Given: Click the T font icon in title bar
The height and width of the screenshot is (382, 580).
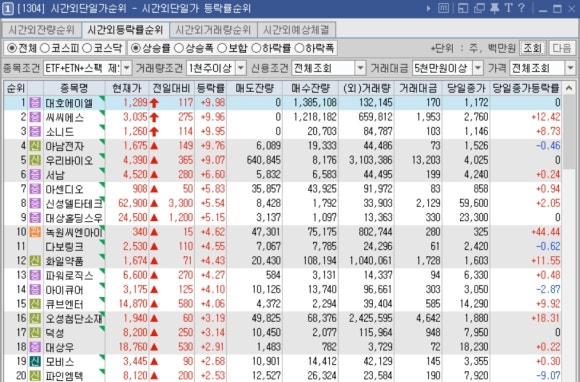Looking at the screenshot, I should click(509, 8).
